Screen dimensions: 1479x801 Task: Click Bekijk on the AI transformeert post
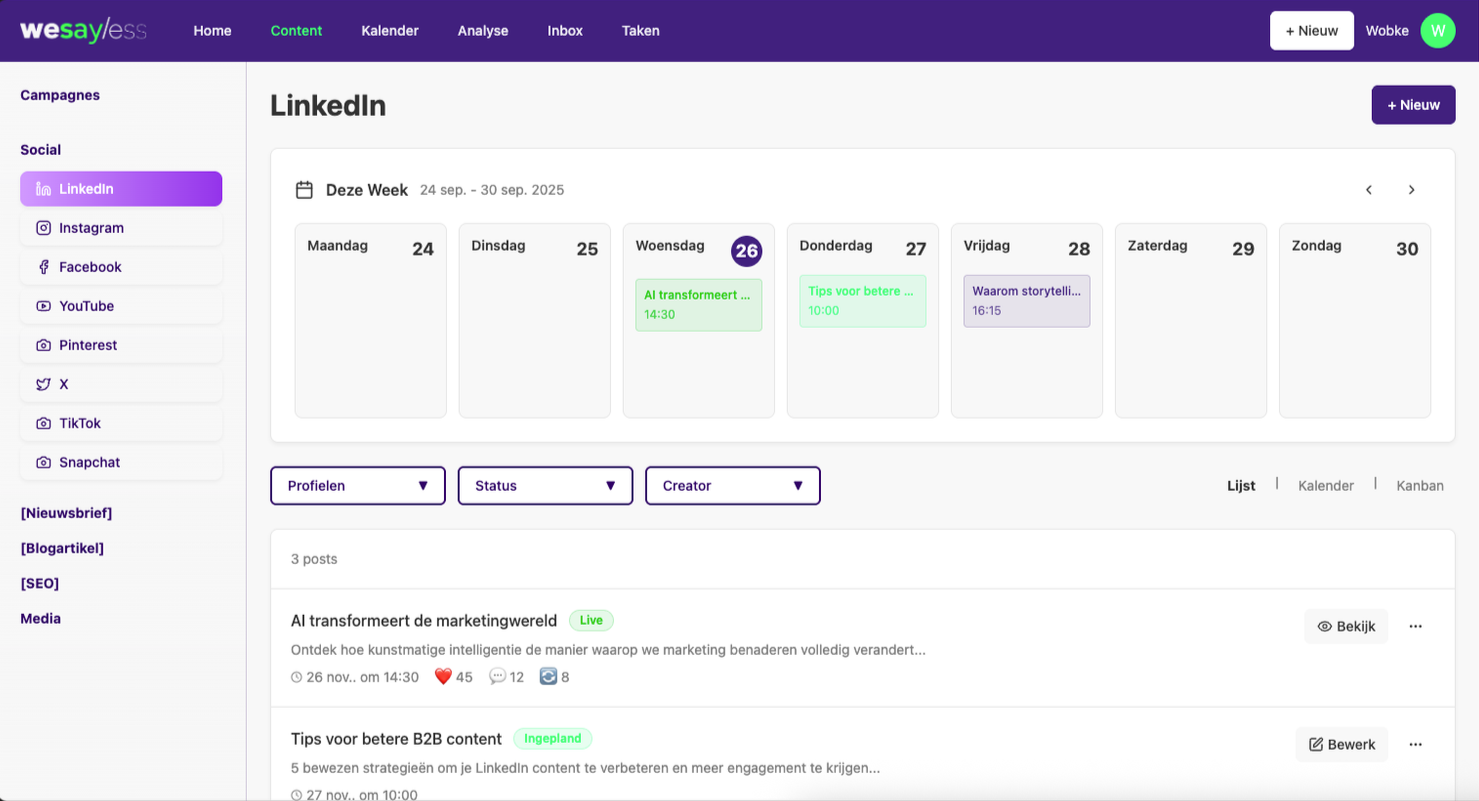coord(1346,626)
